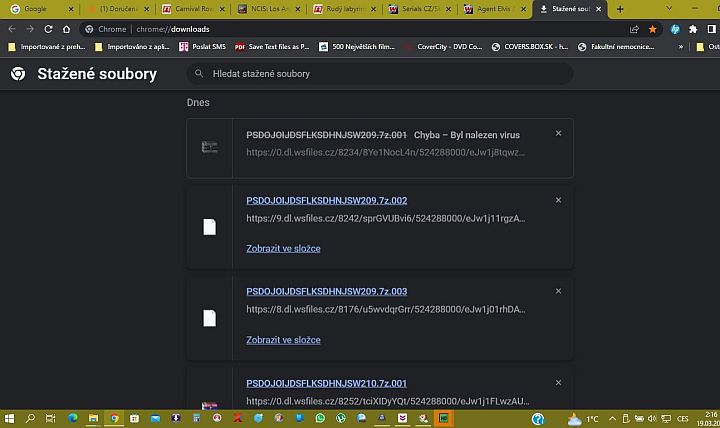Click file icon of 209.7z.002 download
Screen dimensions: 720x428
point(209,227)
